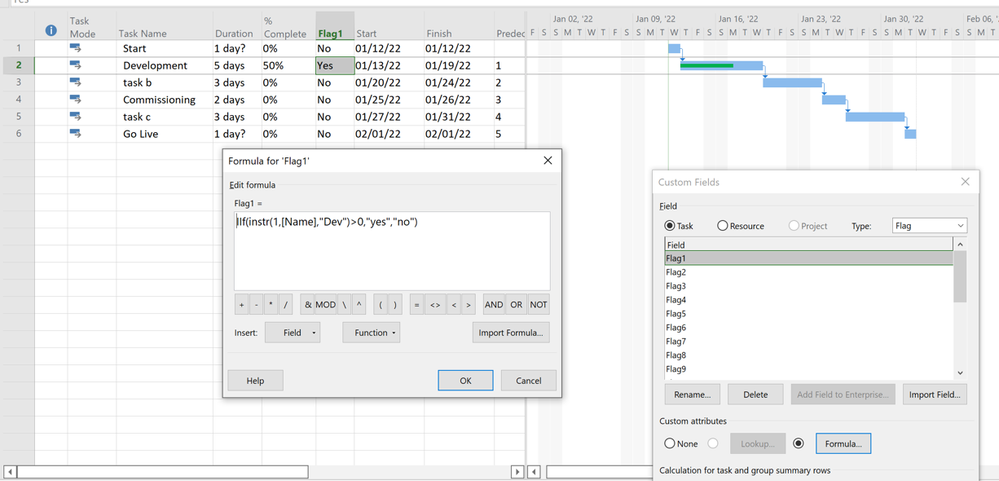Insert the caret exponent operator
The height and width of the screenshot is (481, 999).
359,305
